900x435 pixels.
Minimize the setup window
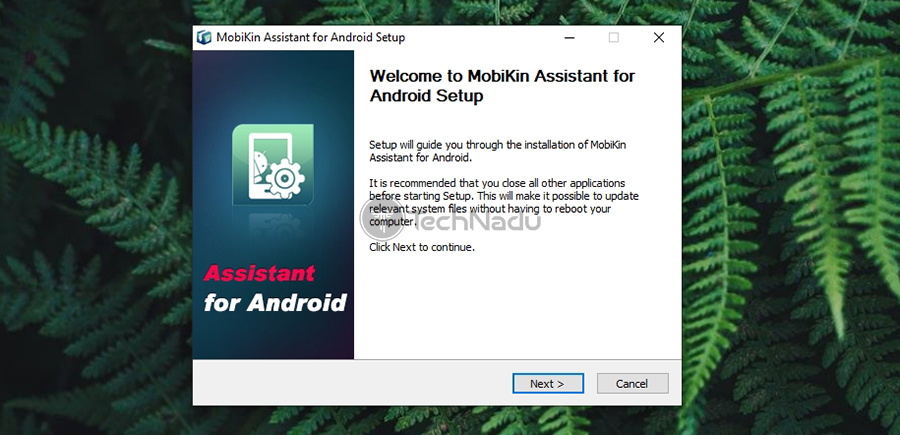[x=569, y=38]
